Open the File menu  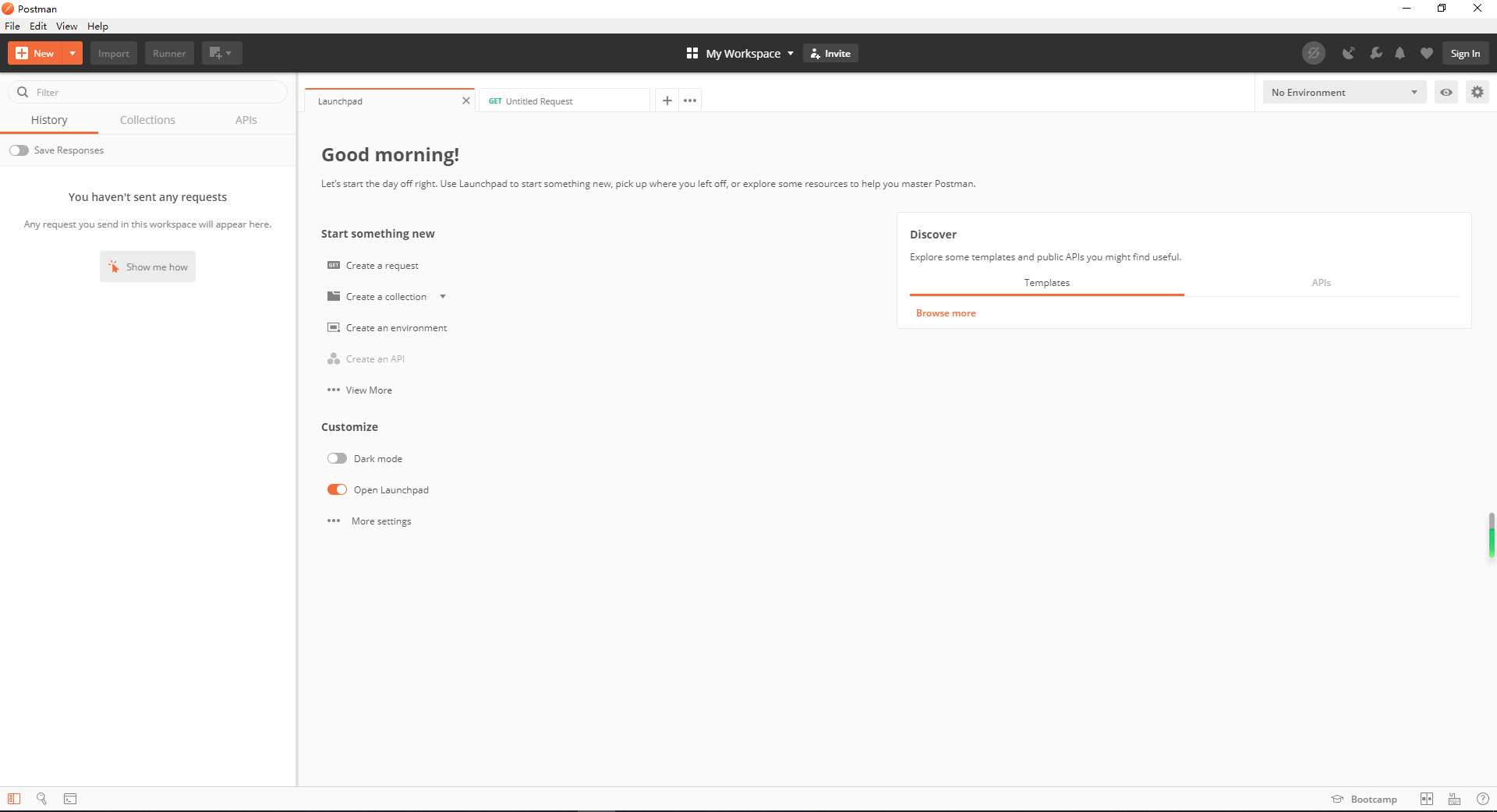tap(12, 26)
